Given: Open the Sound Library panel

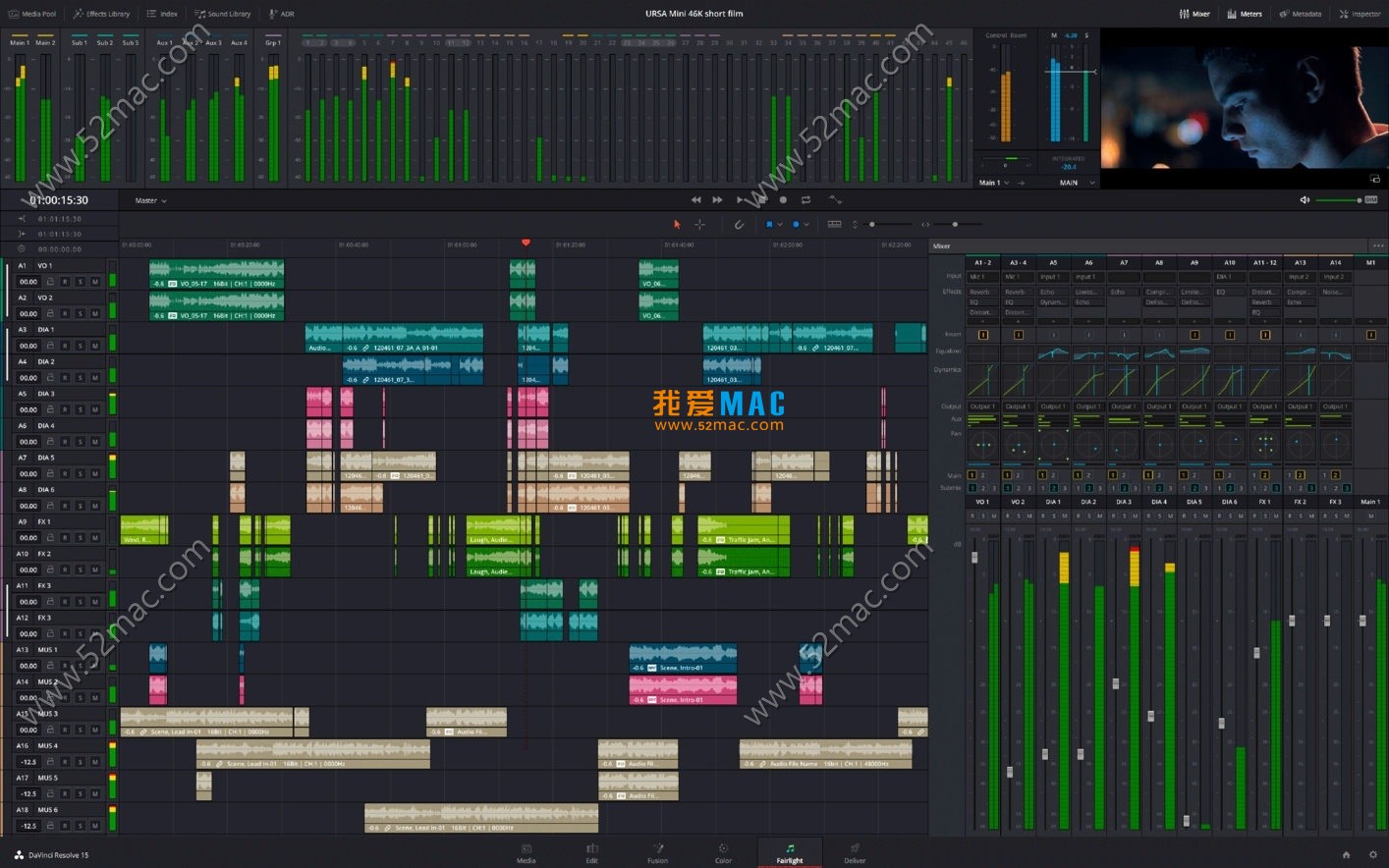Looking at the screenshot, I should [x=222, y=14].
